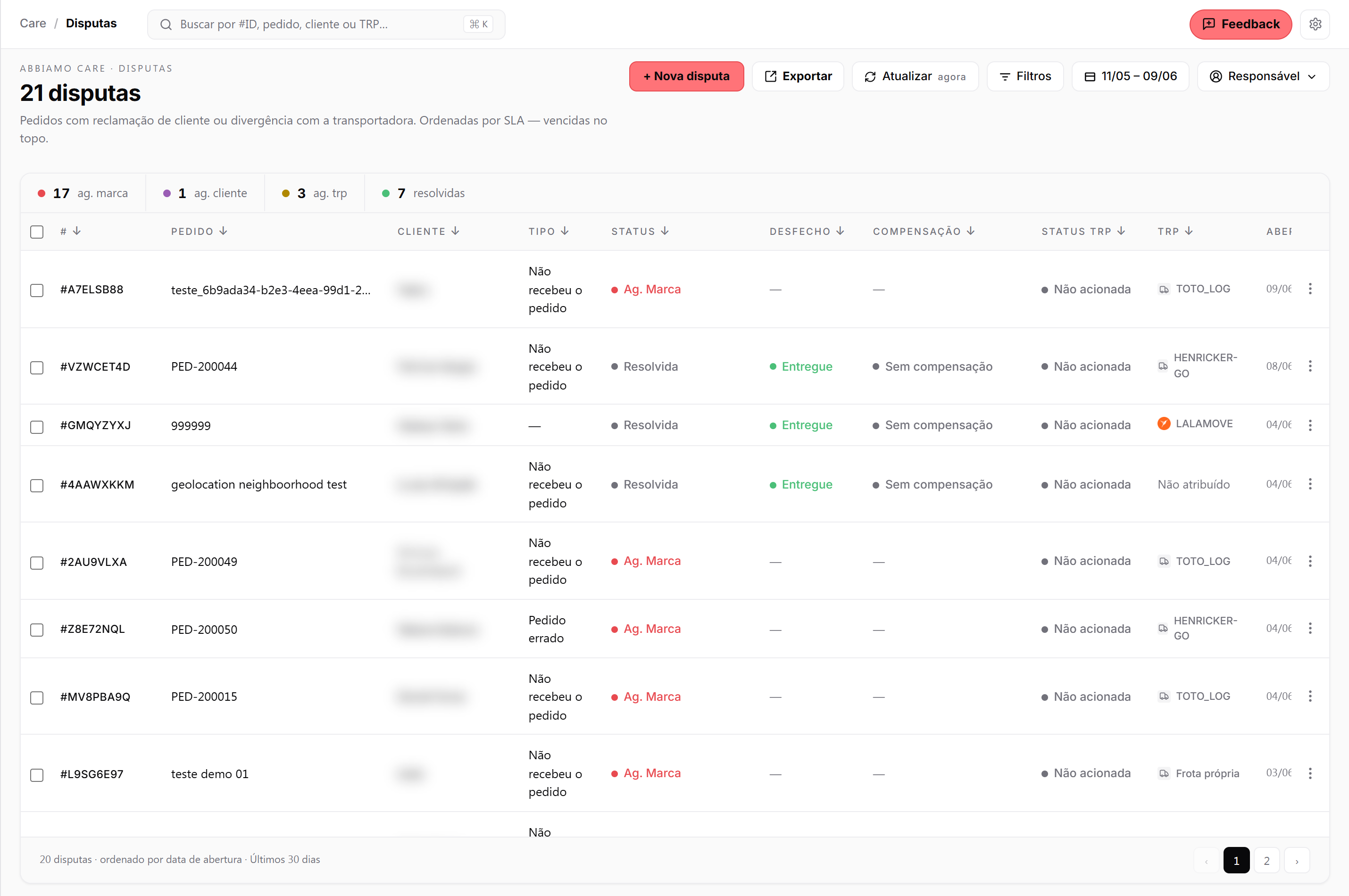Screen dimensions: 1349x896
Task: Go to page 2
Action: [1266, 861]
